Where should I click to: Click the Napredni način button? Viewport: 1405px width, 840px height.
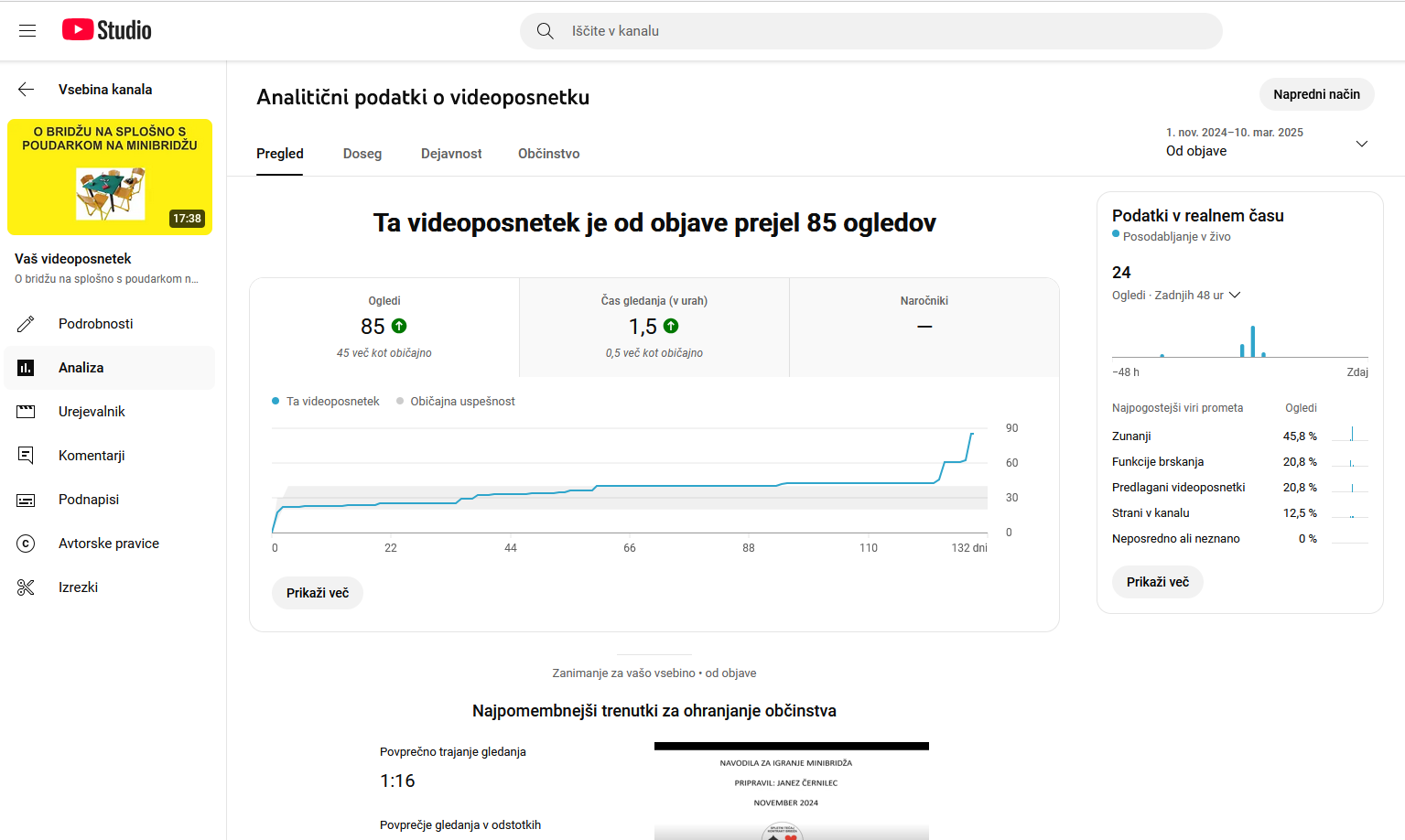(1316, 94)
